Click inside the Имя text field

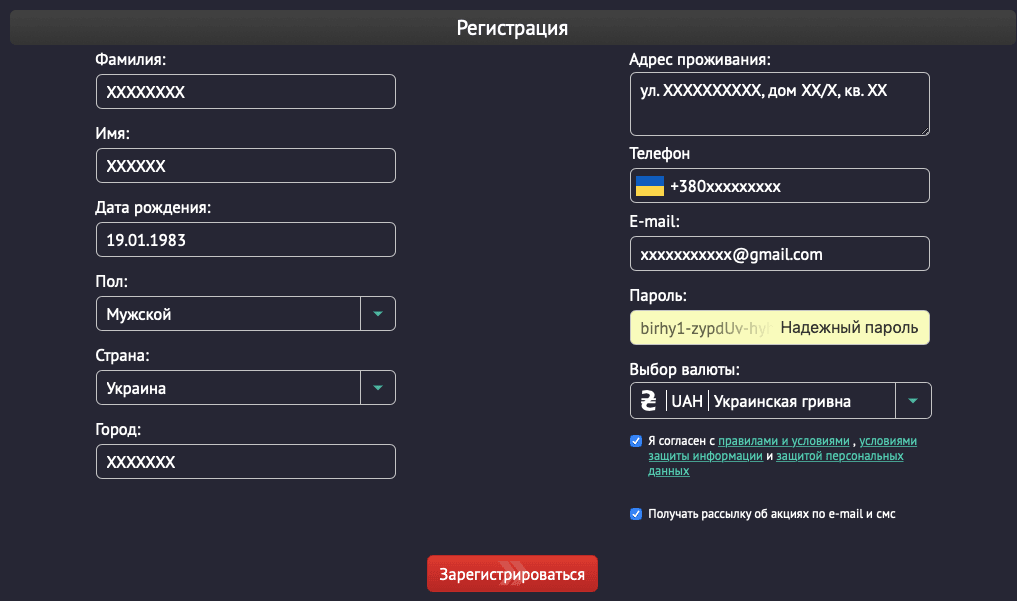coord(245,165)
